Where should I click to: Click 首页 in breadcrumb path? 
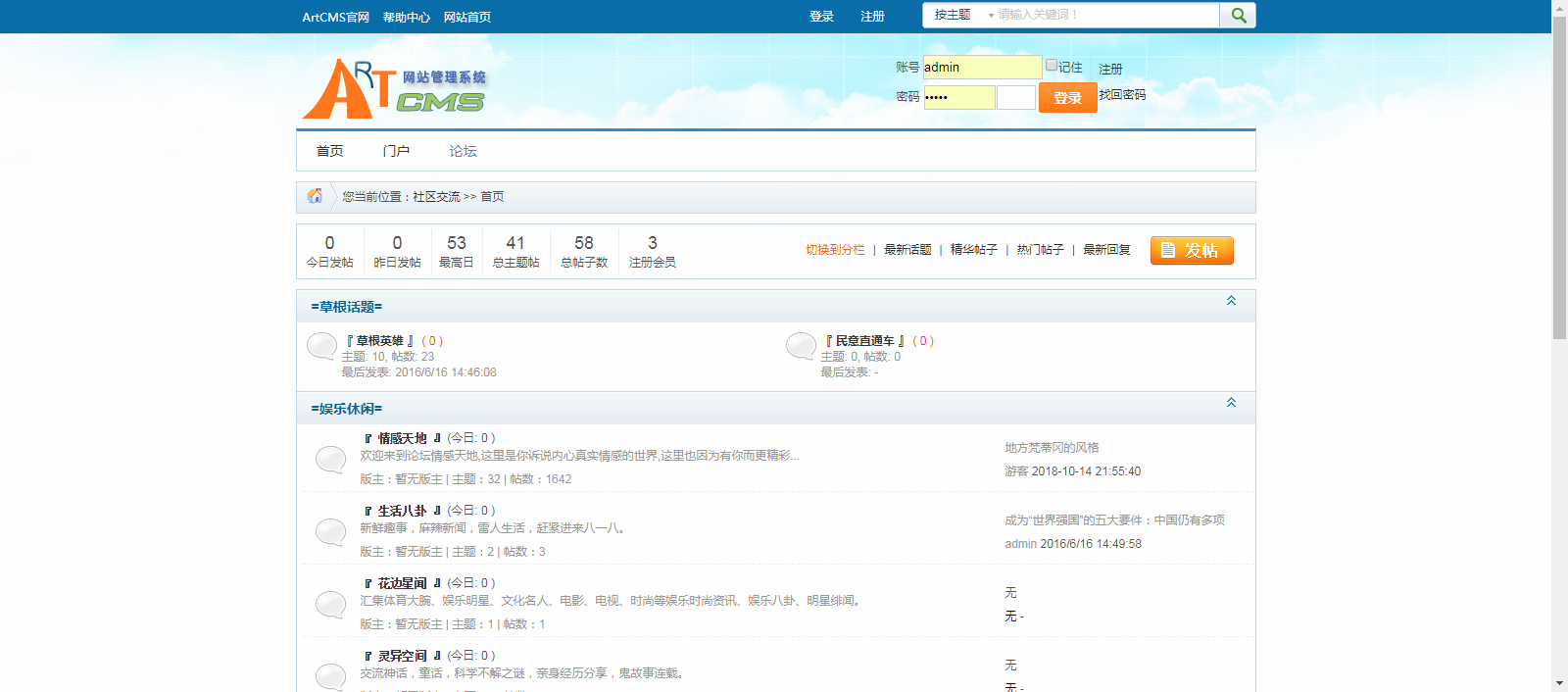(x=492, y=197)
